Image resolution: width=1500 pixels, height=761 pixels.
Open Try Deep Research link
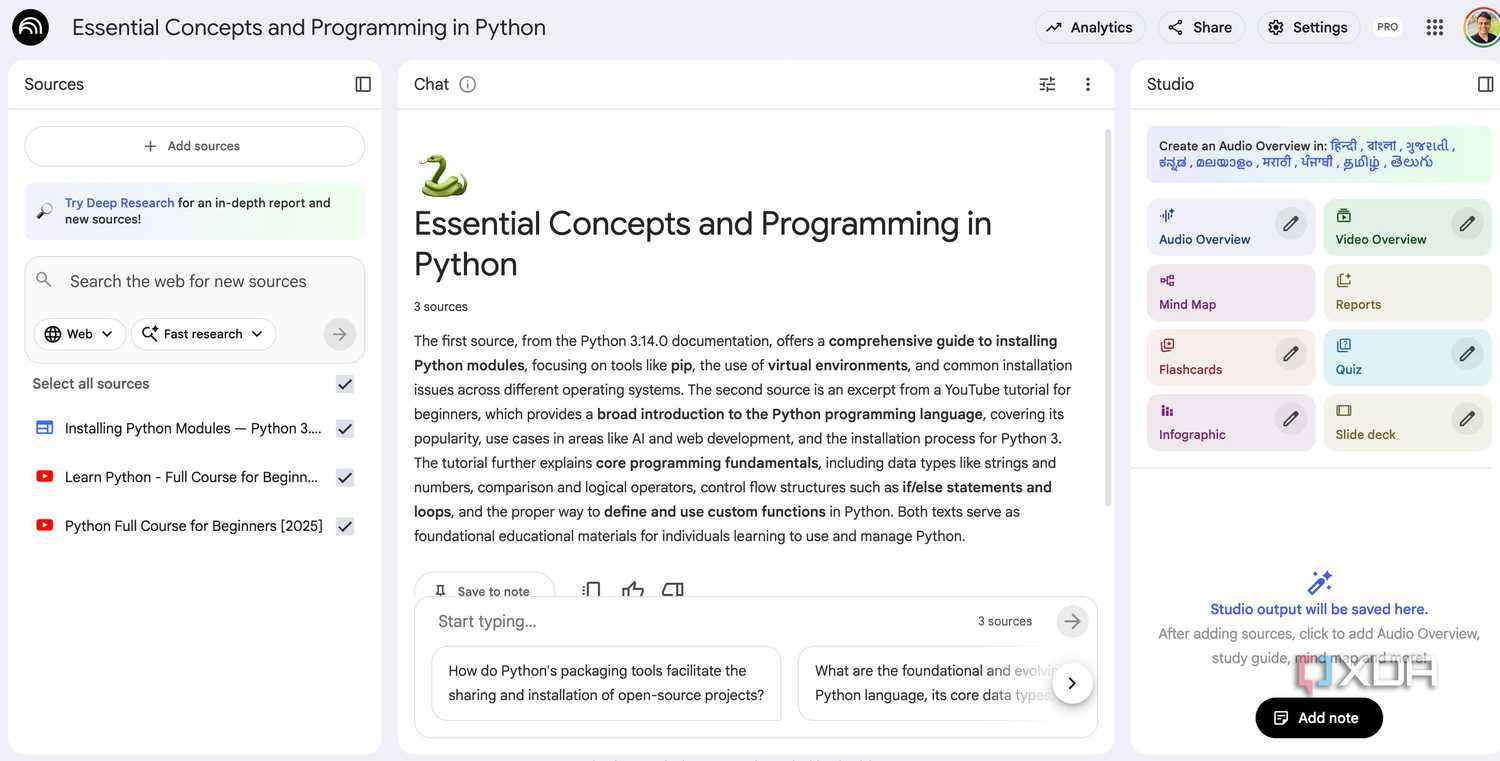pos(120,203)
